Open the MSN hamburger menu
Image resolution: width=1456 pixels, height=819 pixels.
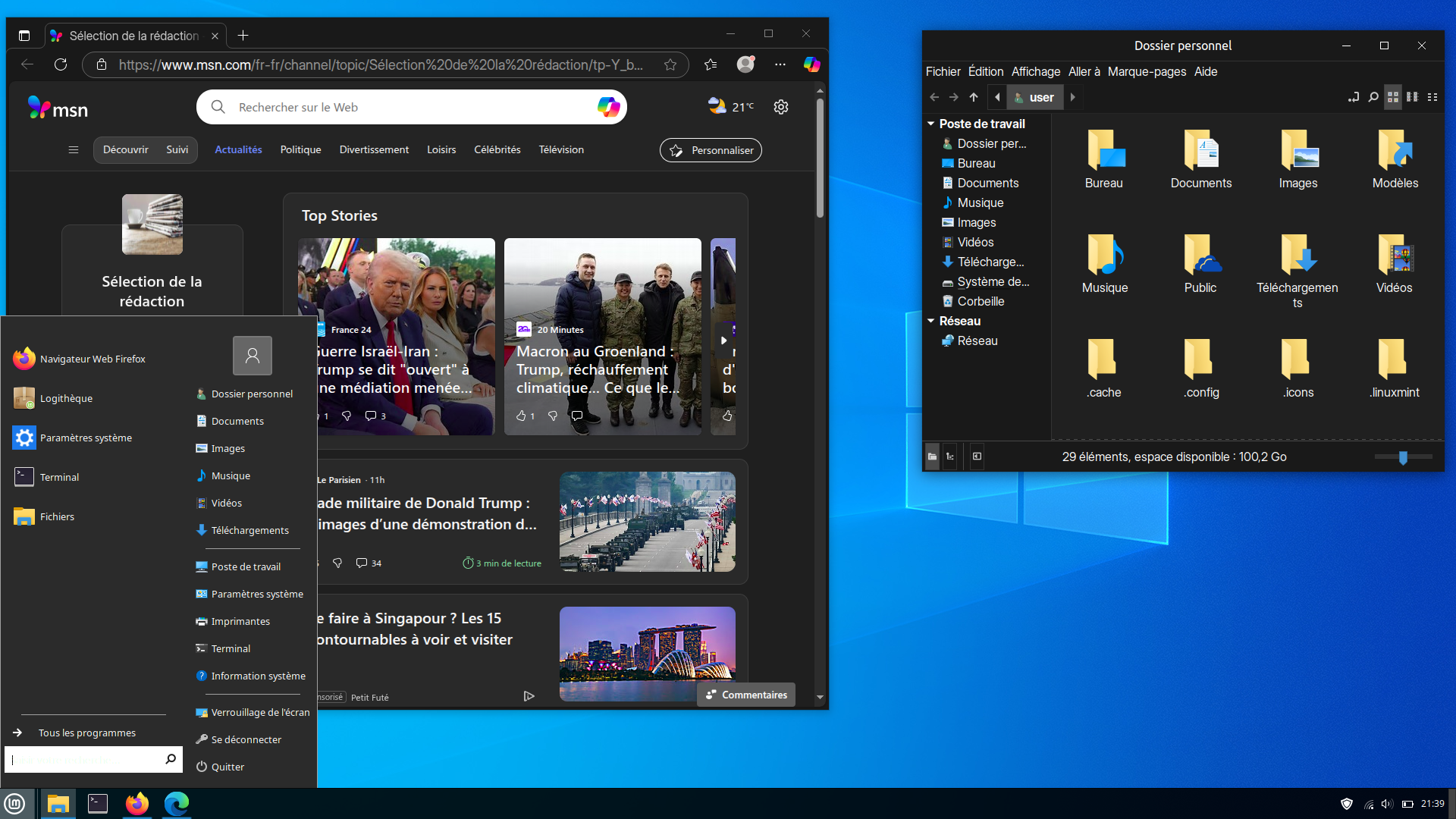(74, 149)
